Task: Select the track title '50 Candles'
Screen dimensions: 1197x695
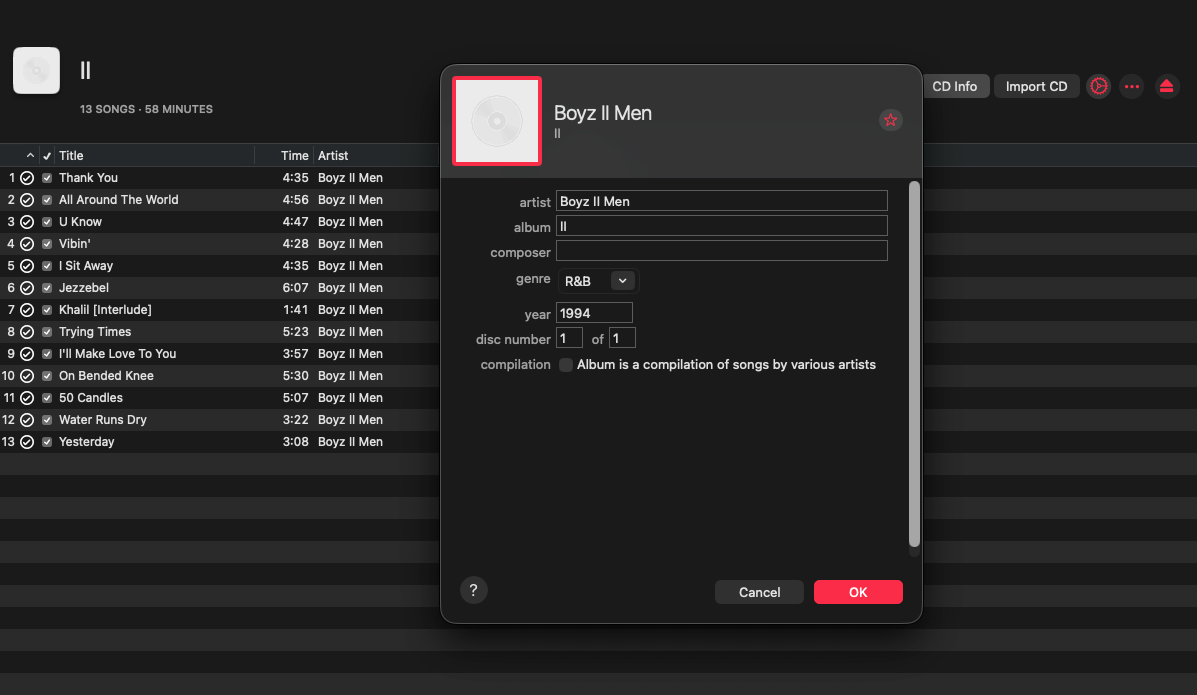Action: (91, 398)
